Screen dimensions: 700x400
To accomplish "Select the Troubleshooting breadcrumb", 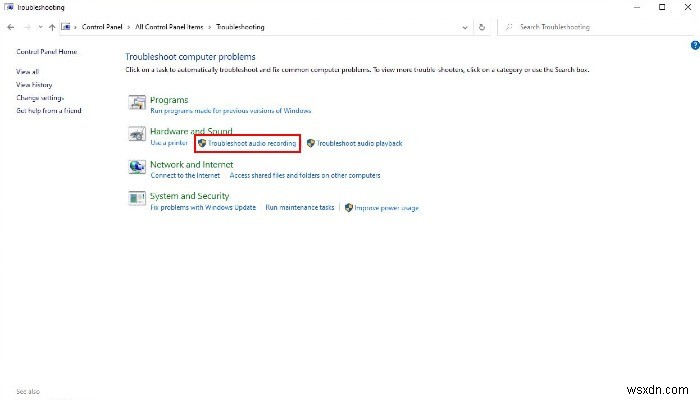I will pos(240,27).
